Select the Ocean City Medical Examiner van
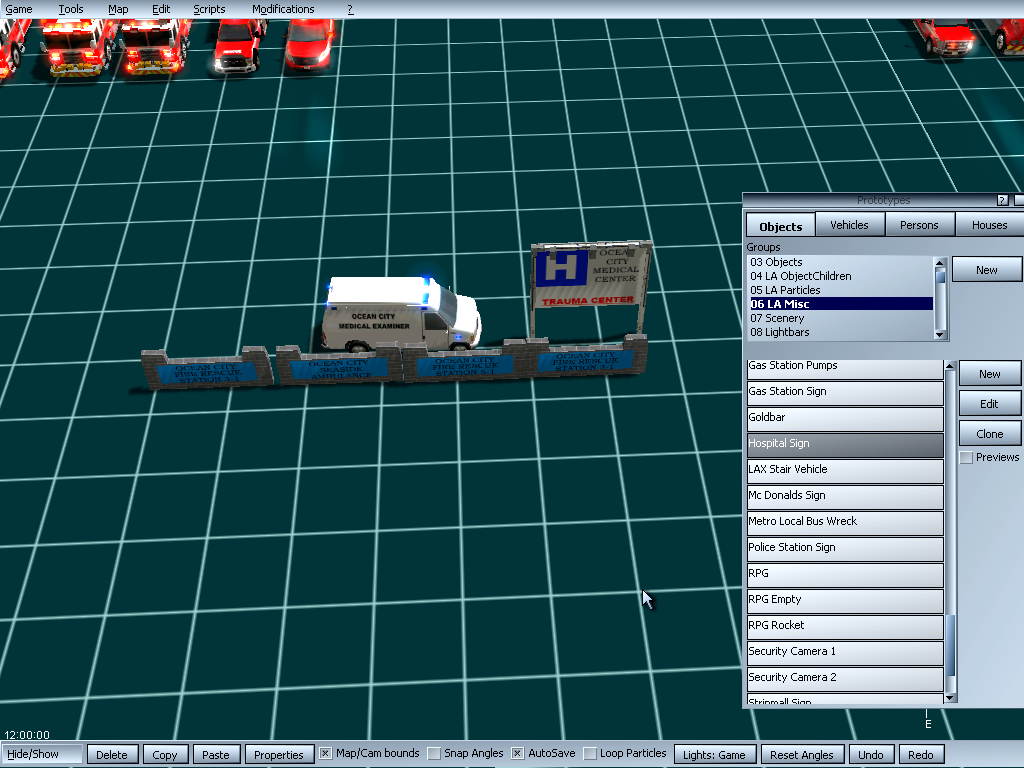The width and height of the screenshot is (1024, 768). pyautogui.click(x=401, y=313)
